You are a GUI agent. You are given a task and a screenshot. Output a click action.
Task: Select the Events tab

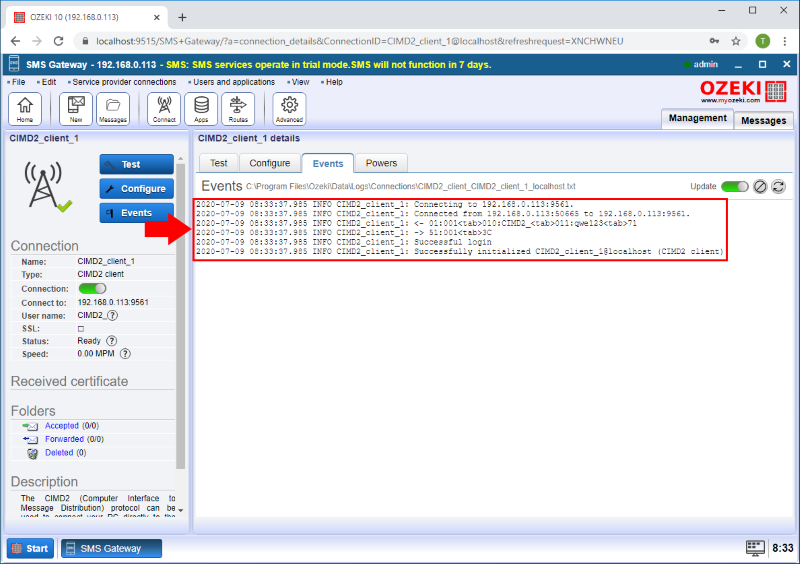[328, 163]
